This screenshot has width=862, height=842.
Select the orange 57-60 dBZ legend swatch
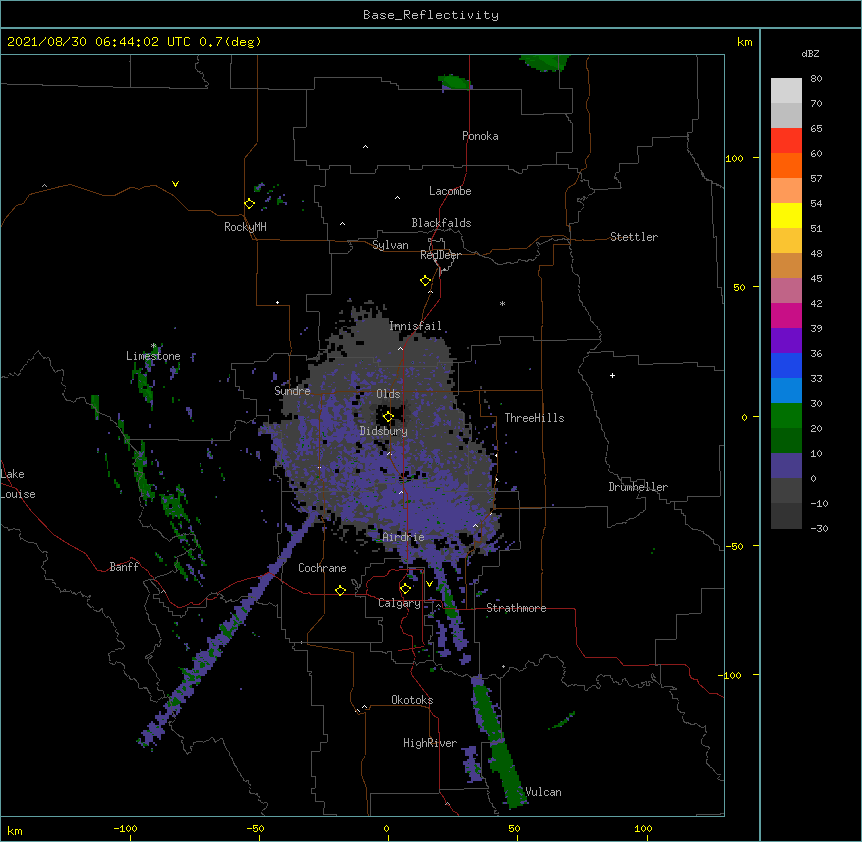(786, 165)
